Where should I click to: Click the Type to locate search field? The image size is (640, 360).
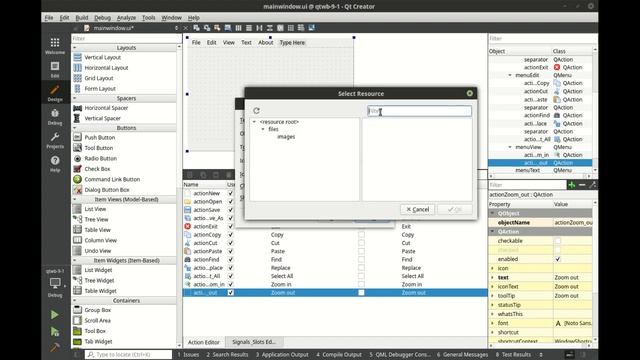point(129,354)
